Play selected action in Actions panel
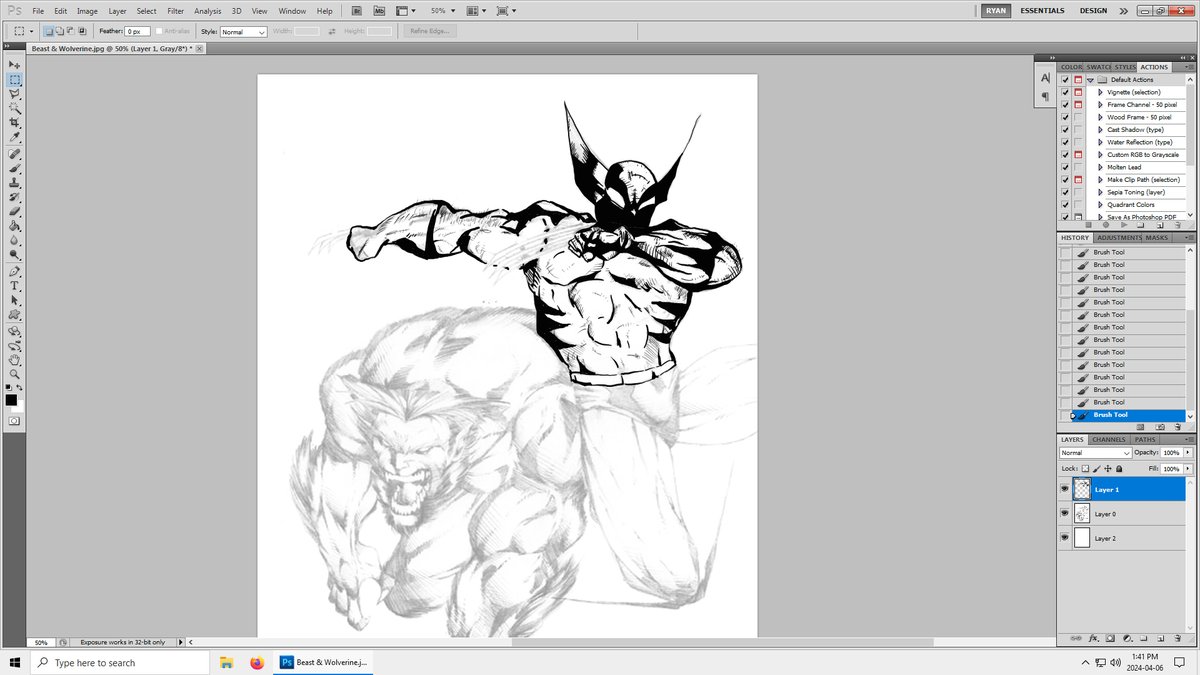 [x=1123, y=225]
